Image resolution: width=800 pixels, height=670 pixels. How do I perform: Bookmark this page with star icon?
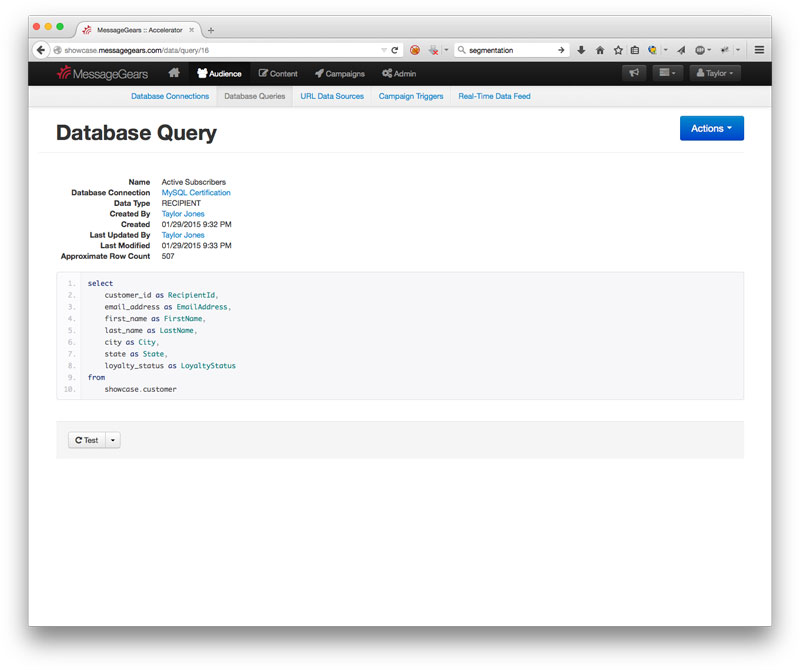(618, 50)
